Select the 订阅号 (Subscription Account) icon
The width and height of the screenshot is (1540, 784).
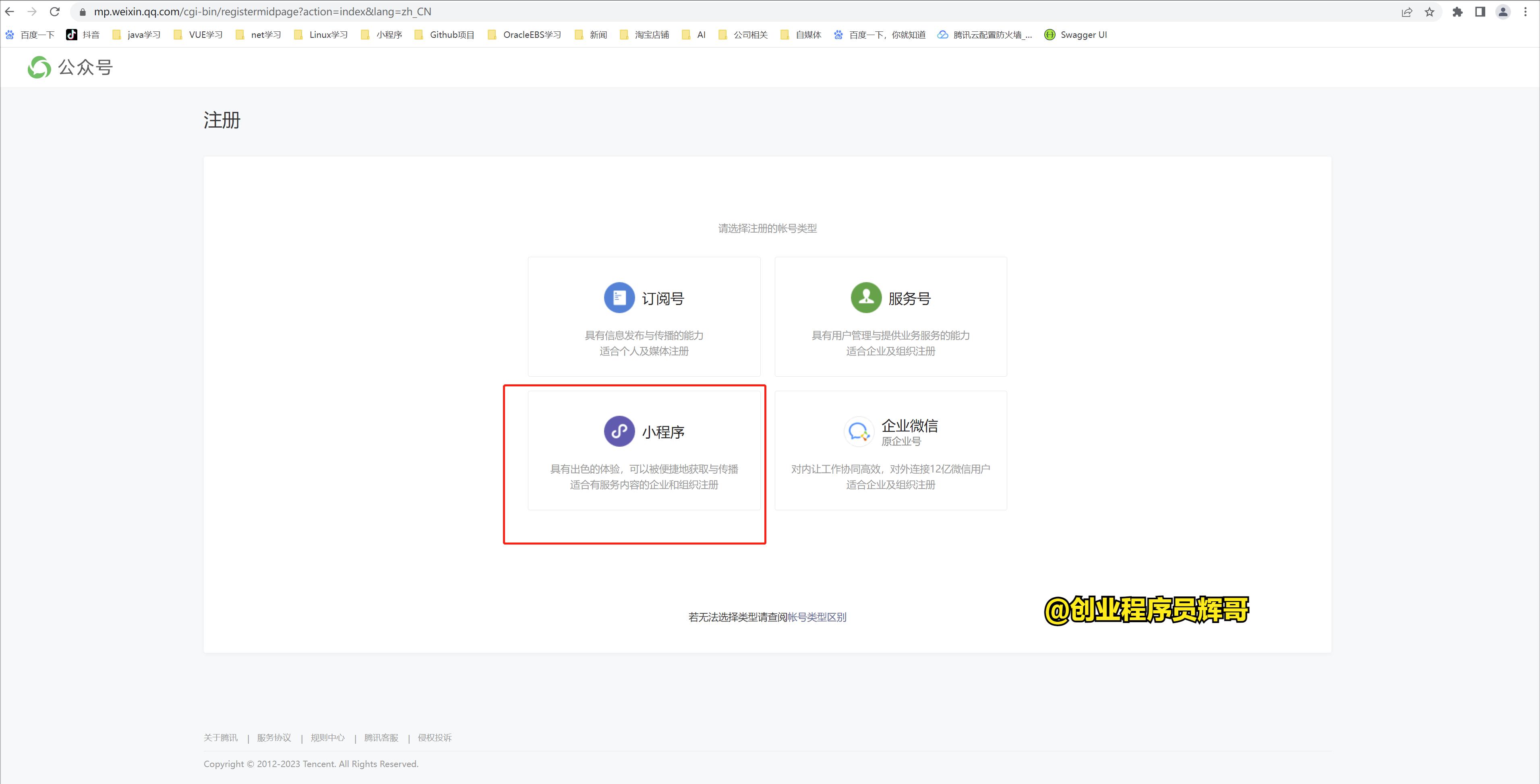point(619,297)
